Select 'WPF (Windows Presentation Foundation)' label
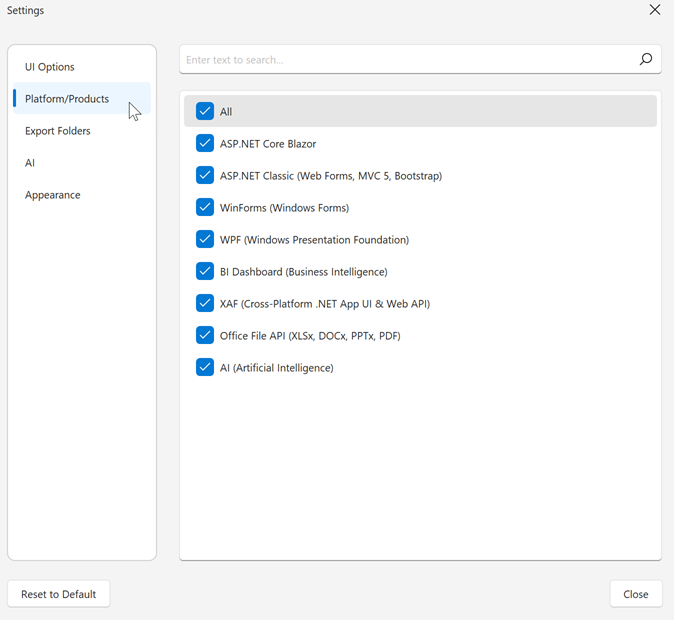The height and width of the screenshot is (620, 674). 314,239
